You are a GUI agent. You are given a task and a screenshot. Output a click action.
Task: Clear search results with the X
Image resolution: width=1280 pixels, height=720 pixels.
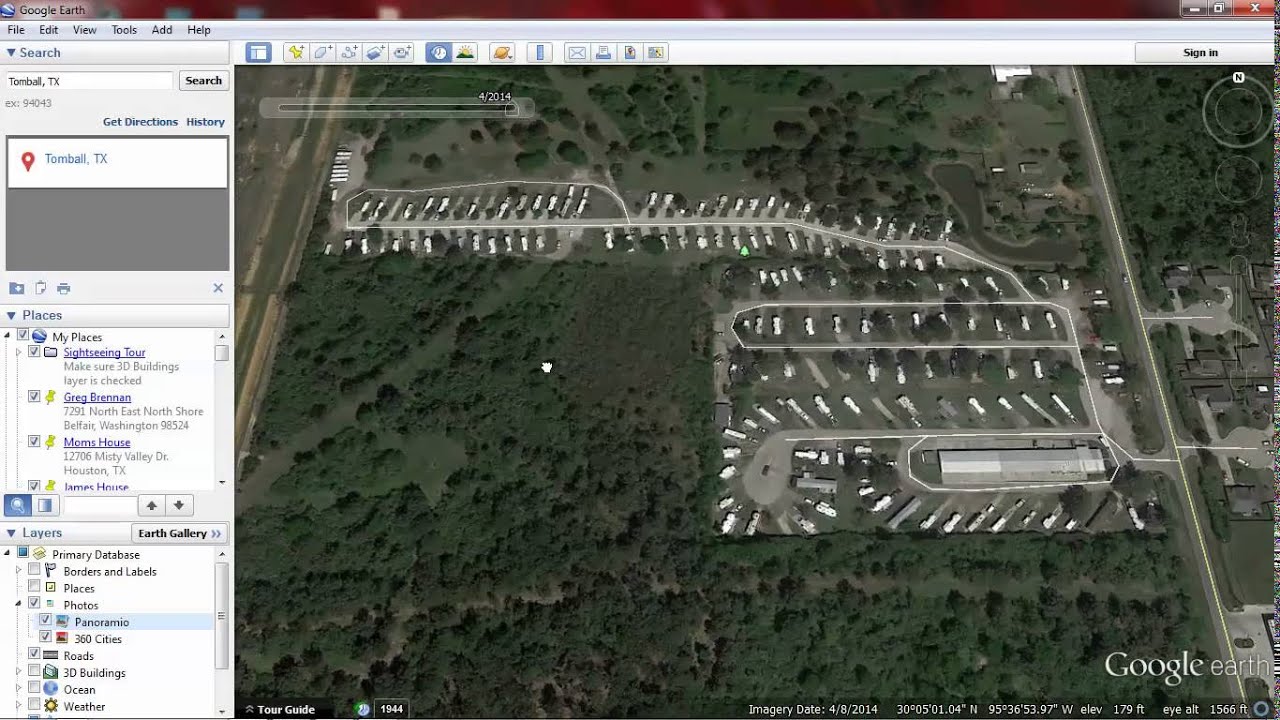218,288
